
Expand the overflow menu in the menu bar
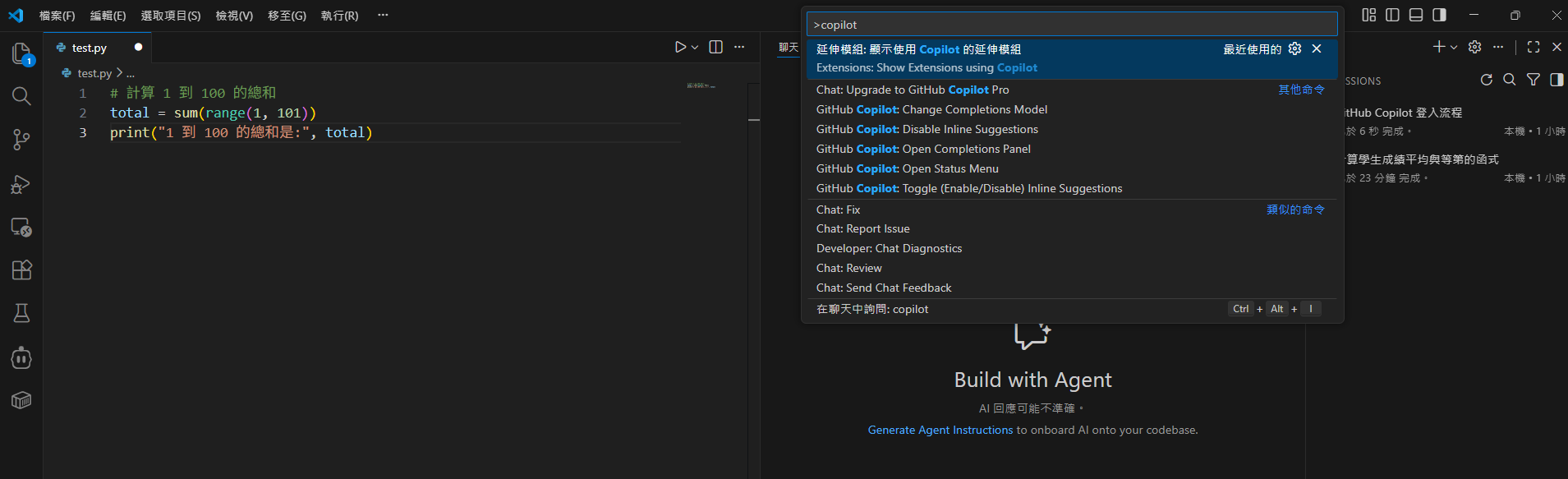point(383,15)
